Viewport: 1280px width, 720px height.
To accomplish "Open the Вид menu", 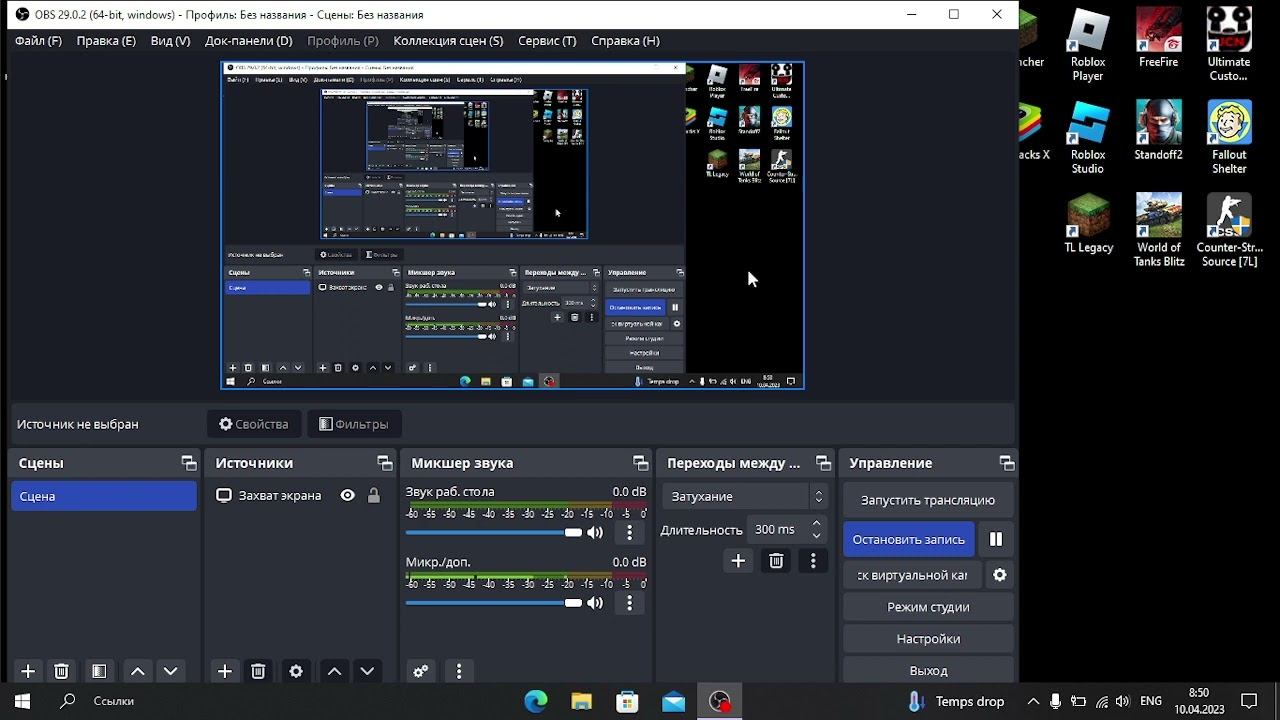I will [x=170, y=41].
